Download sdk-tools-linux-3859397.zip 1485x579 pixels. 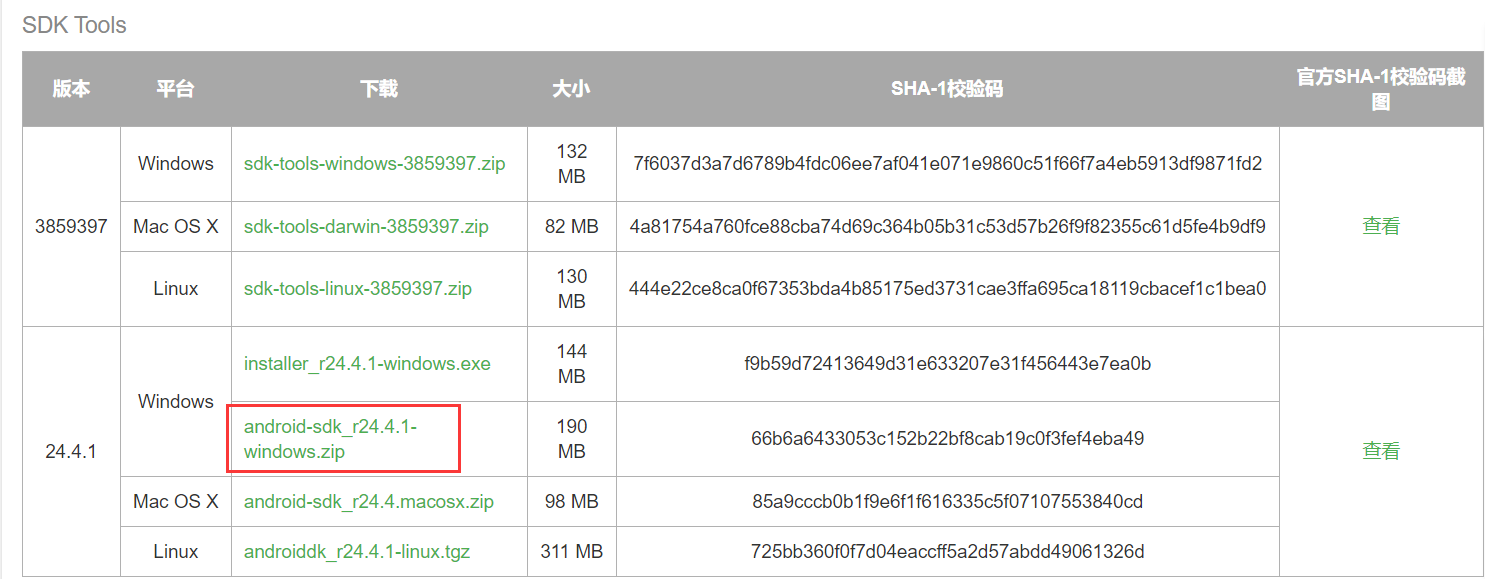tap(358, 289)
